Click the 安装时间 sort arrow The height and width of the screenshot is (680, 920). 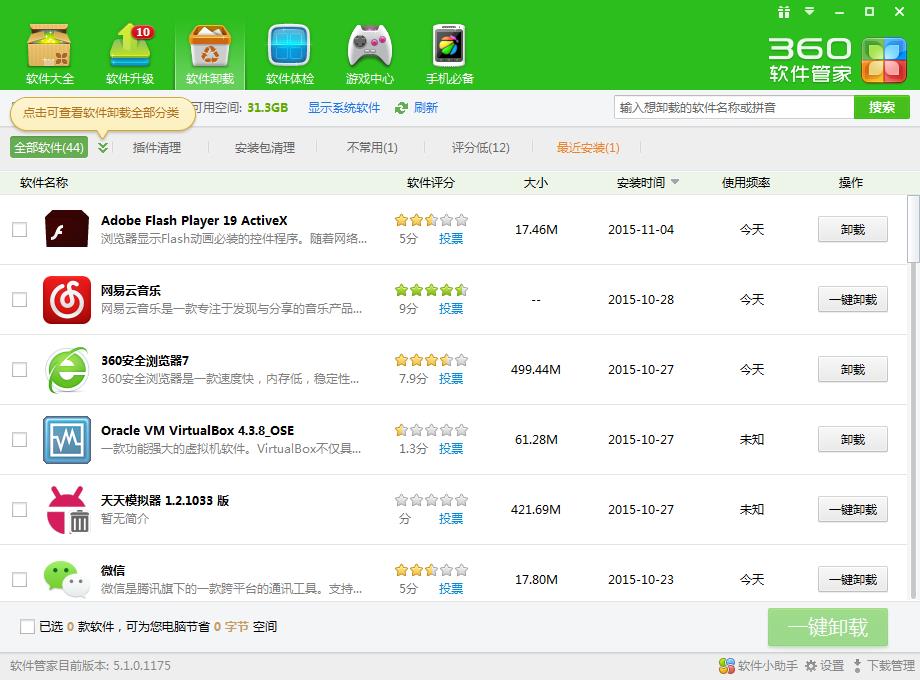point(675,182)
